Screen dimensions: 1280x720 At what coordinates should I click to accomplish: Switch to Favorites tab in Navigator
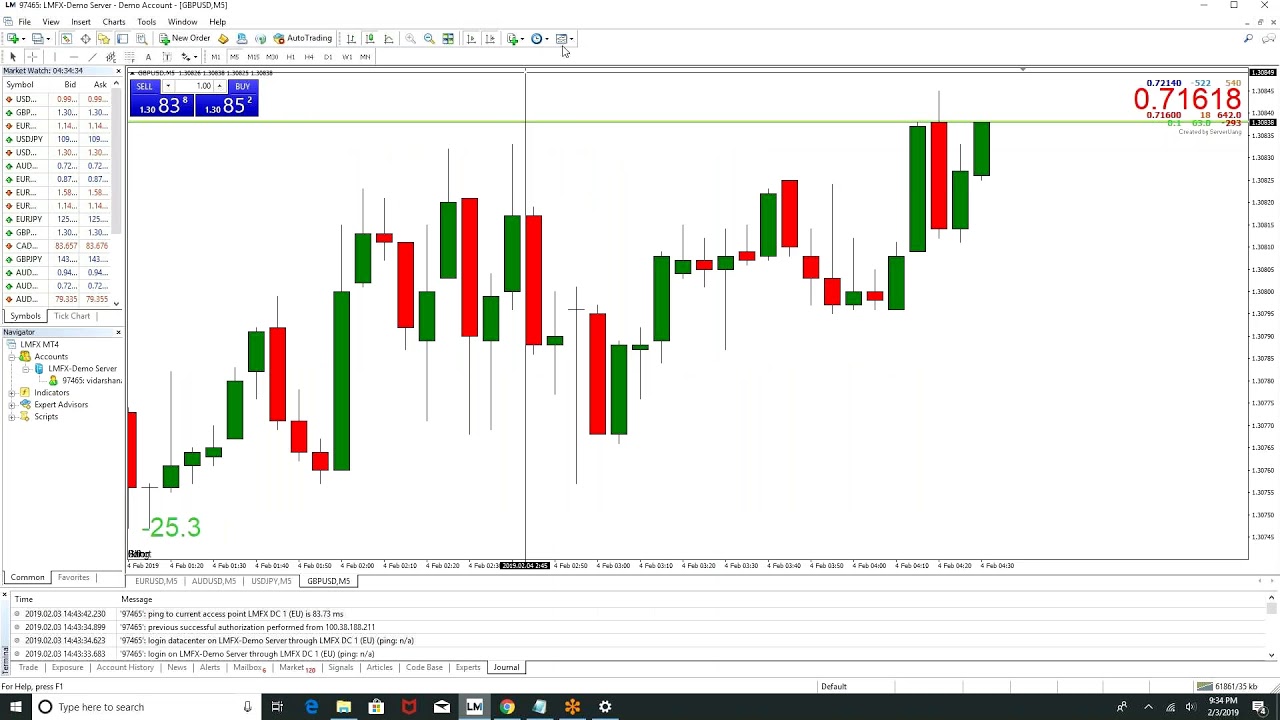point(73,577)
